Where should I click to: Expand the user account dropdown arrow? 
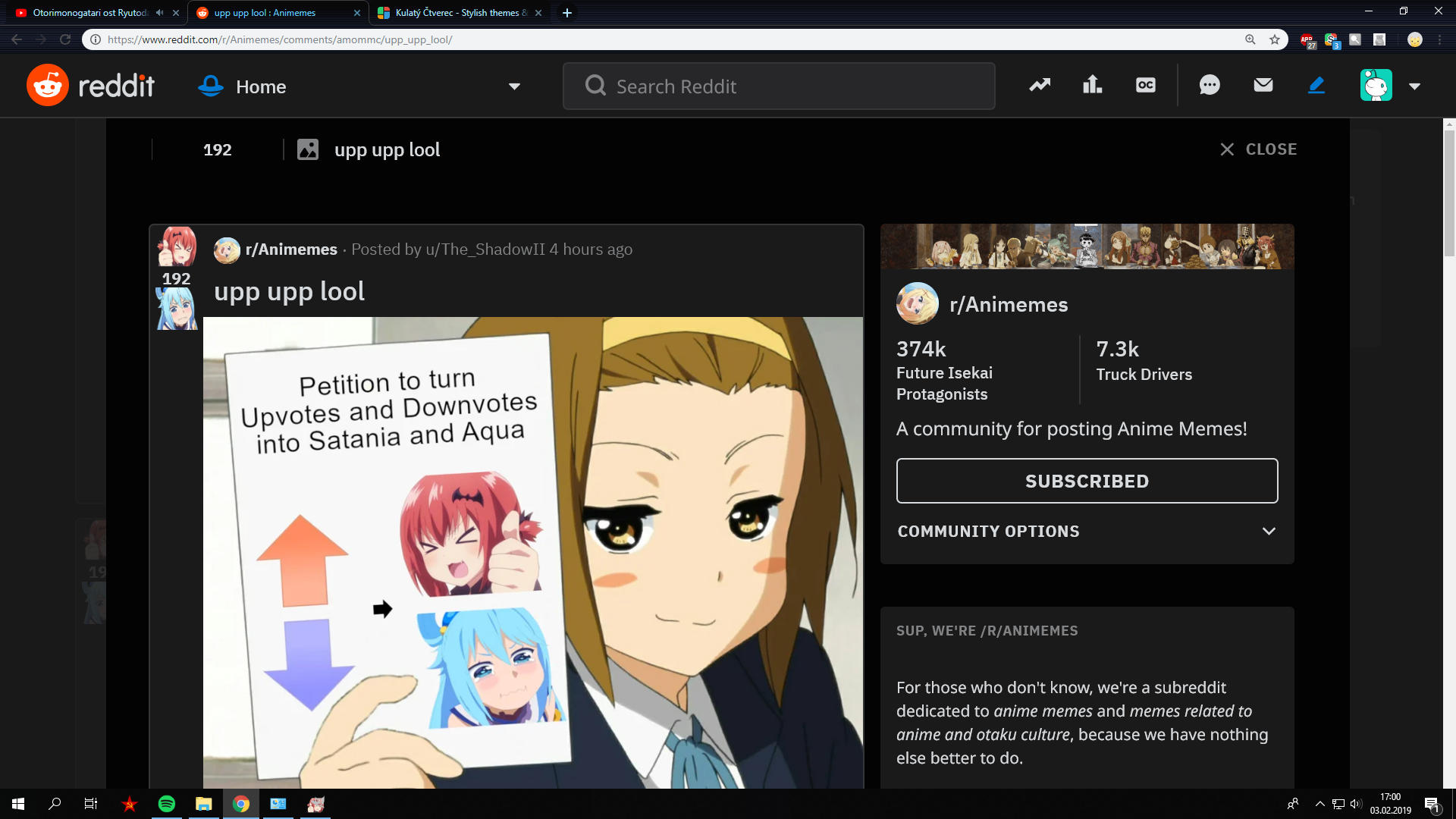click(1414, 86)
